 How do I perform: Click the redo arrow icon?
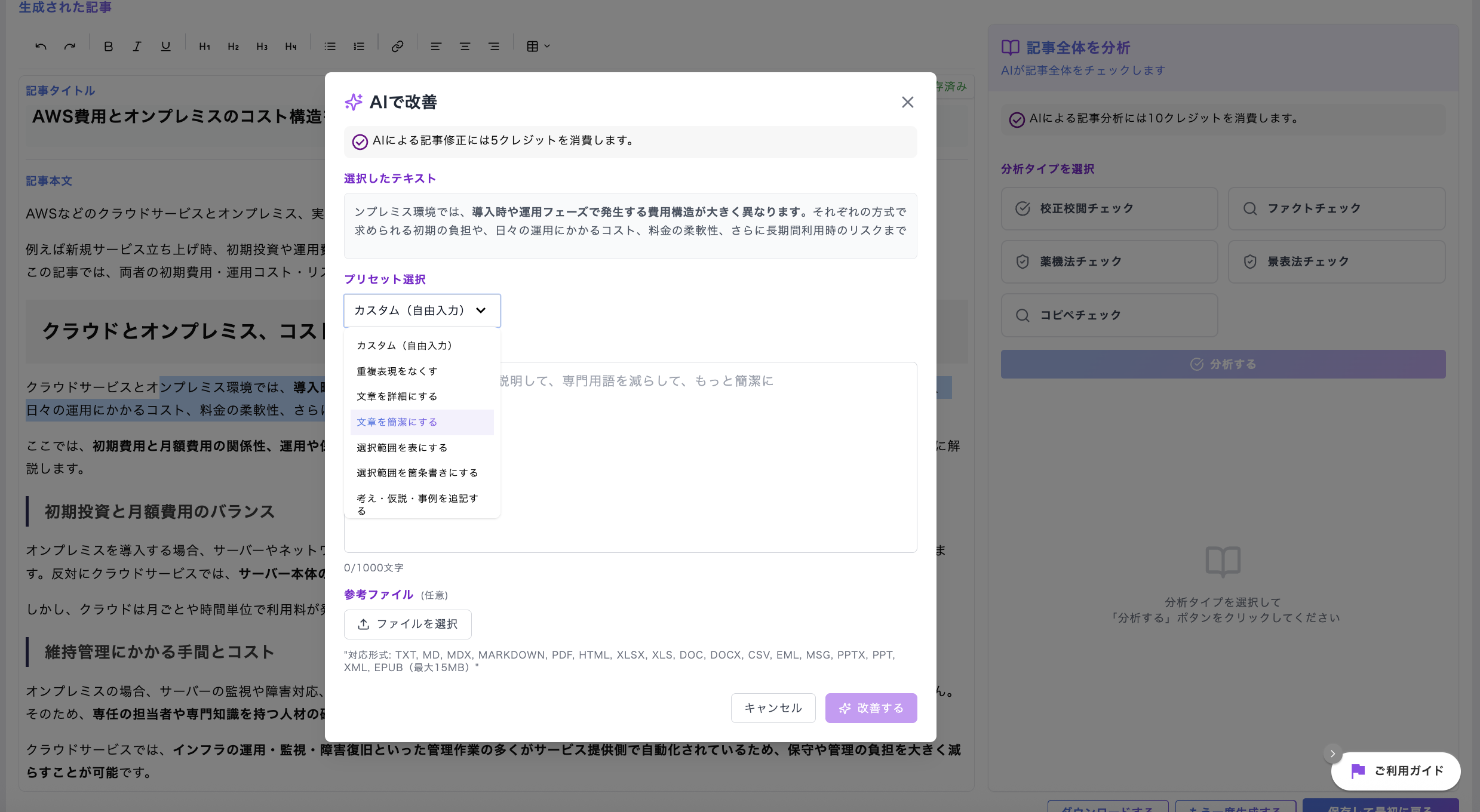[x=70, y=47]
